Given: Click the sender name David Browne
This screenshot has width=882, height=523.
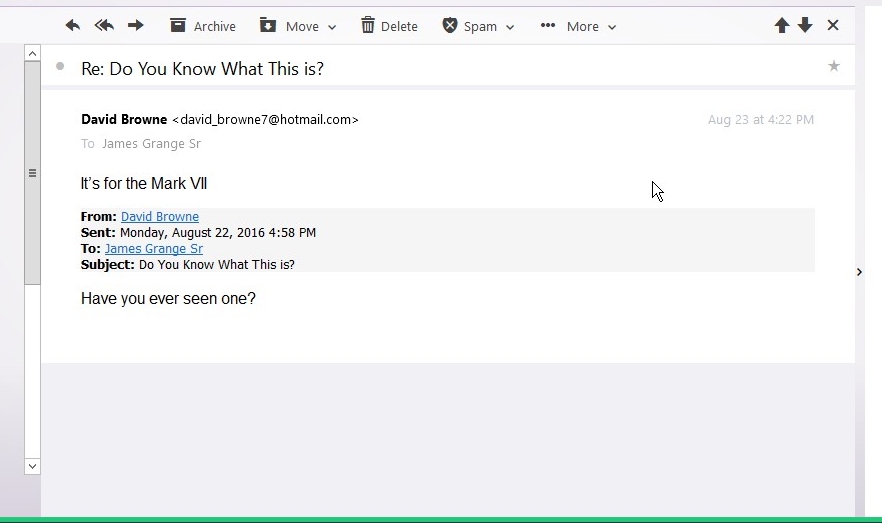Looking at the screenshot, I should click(124, 119).
